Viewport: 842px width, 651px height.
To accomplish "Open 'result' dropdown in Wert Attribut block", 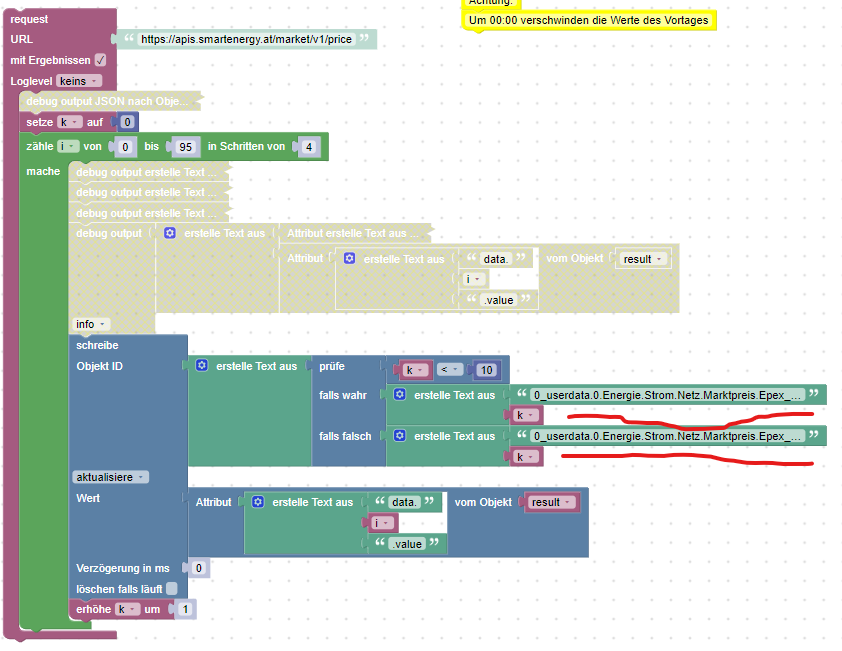I will pyautogui.click(x=551, y=502).
